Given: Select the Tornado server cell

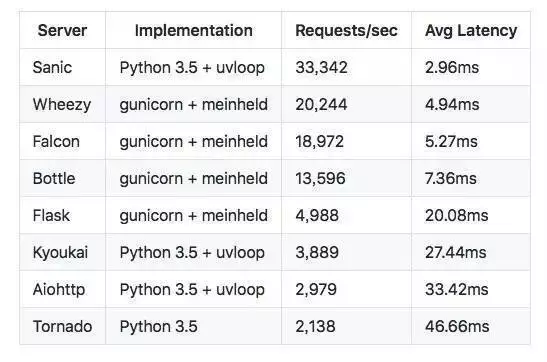Looking at the screenshot, I should (x=62, y=326).
